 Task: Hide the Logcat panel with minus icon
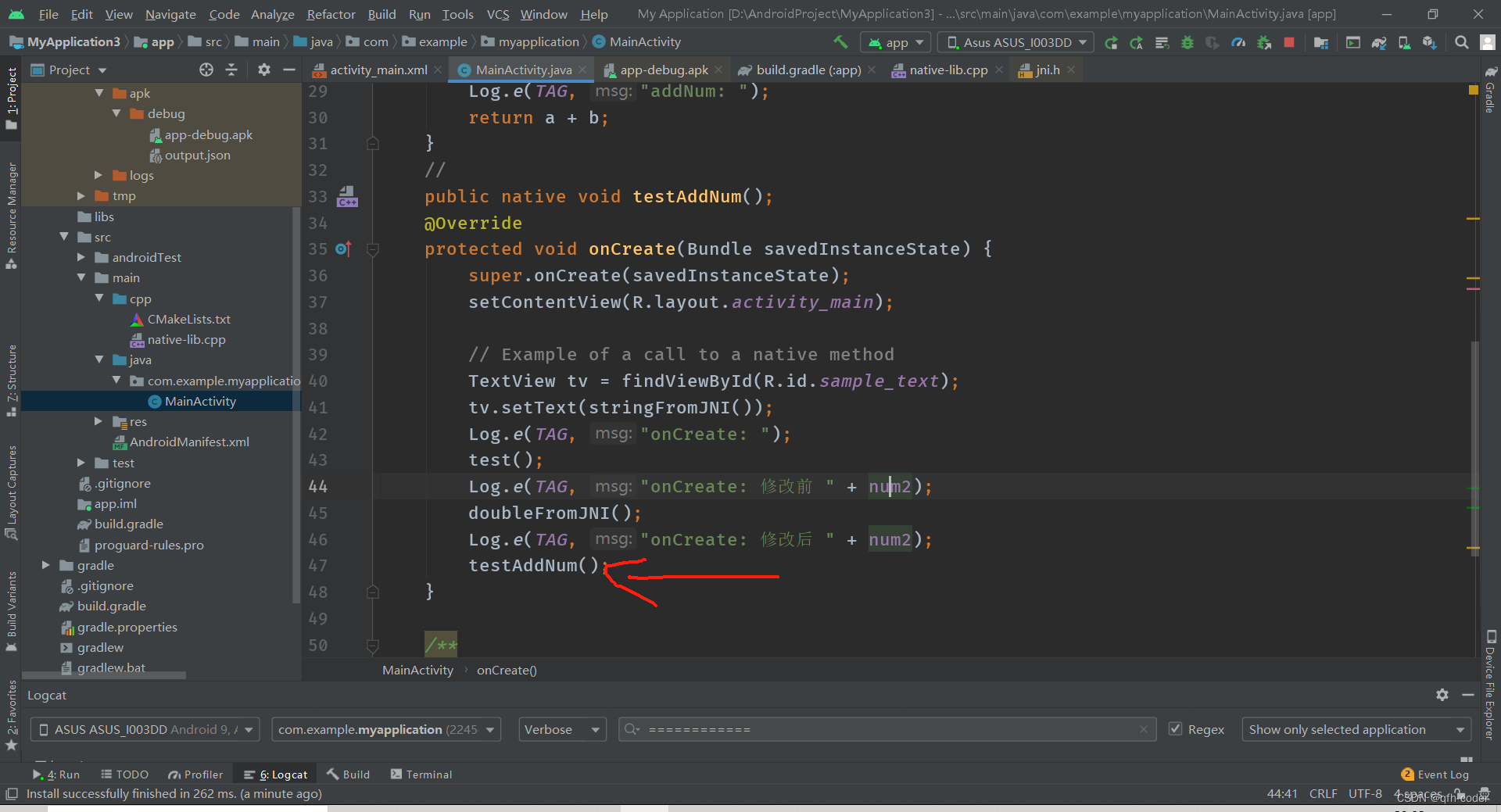coord(1468,695)
